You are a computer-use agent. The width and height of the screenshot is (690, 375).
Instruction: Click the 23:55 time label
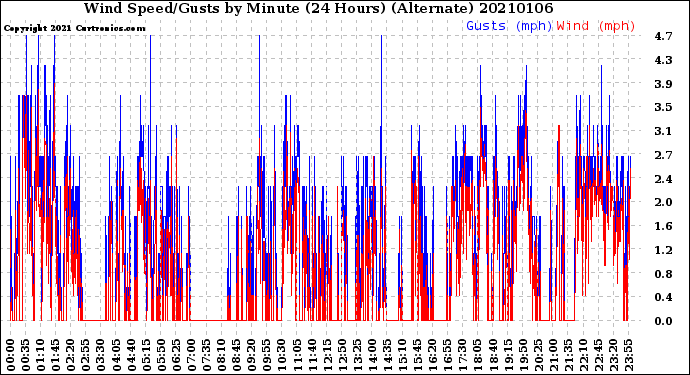pyautogui.click(x=628, y=355)
